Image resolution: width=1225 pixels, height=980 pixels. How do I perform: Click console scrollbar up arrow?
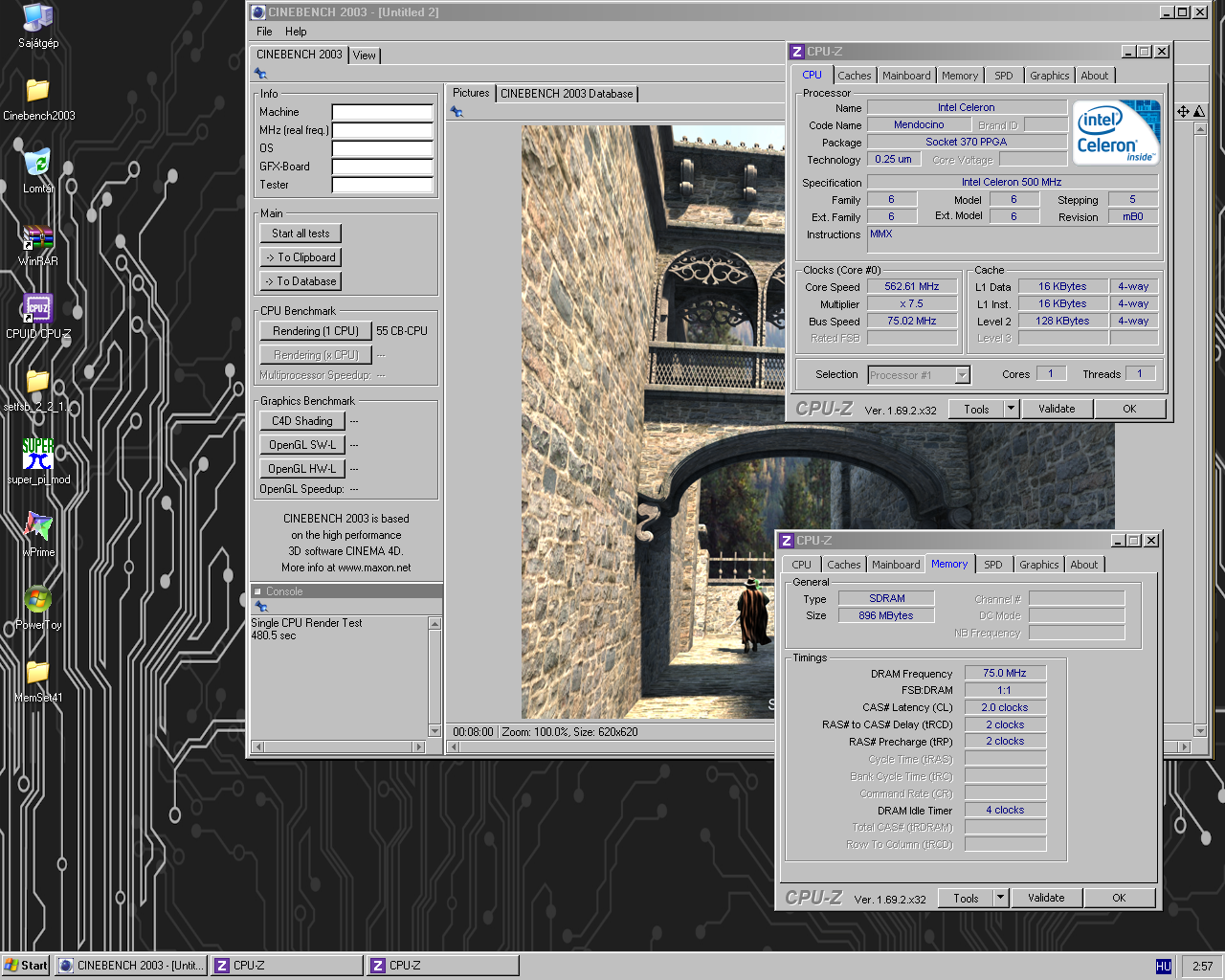434,624
